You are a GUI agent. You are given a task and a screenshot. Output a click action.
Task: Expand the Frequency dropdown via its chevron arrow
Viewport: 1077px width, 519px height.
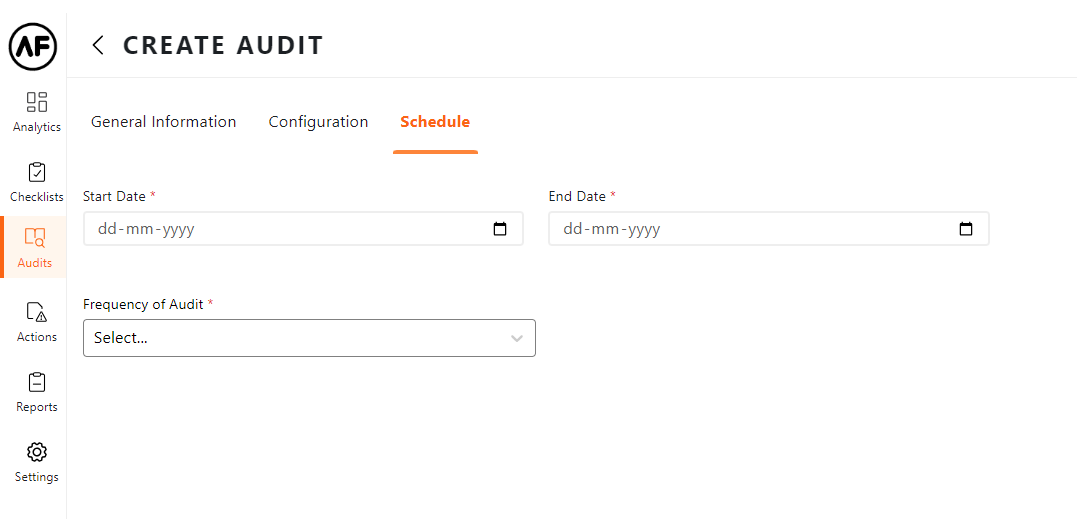coord(517,338)
